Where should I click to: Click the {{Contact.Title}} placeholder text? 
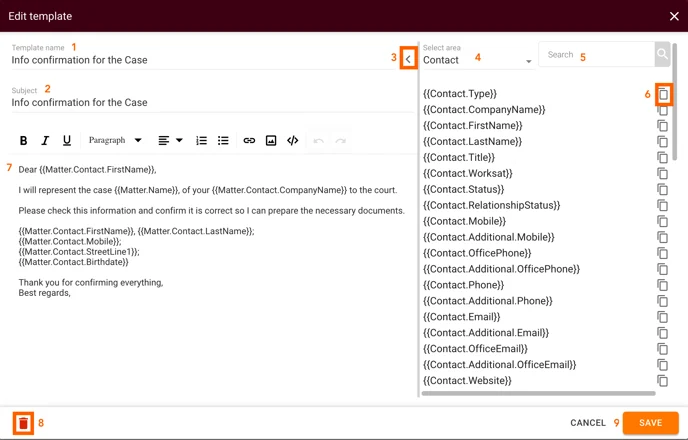(x=459, y=157)
